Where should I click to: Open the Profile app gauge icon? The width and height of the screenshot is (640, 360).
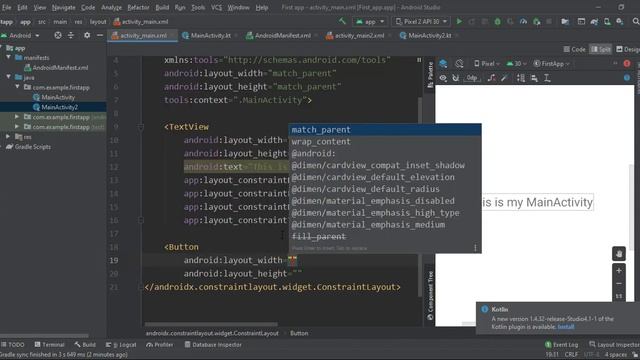click(523, 21)
